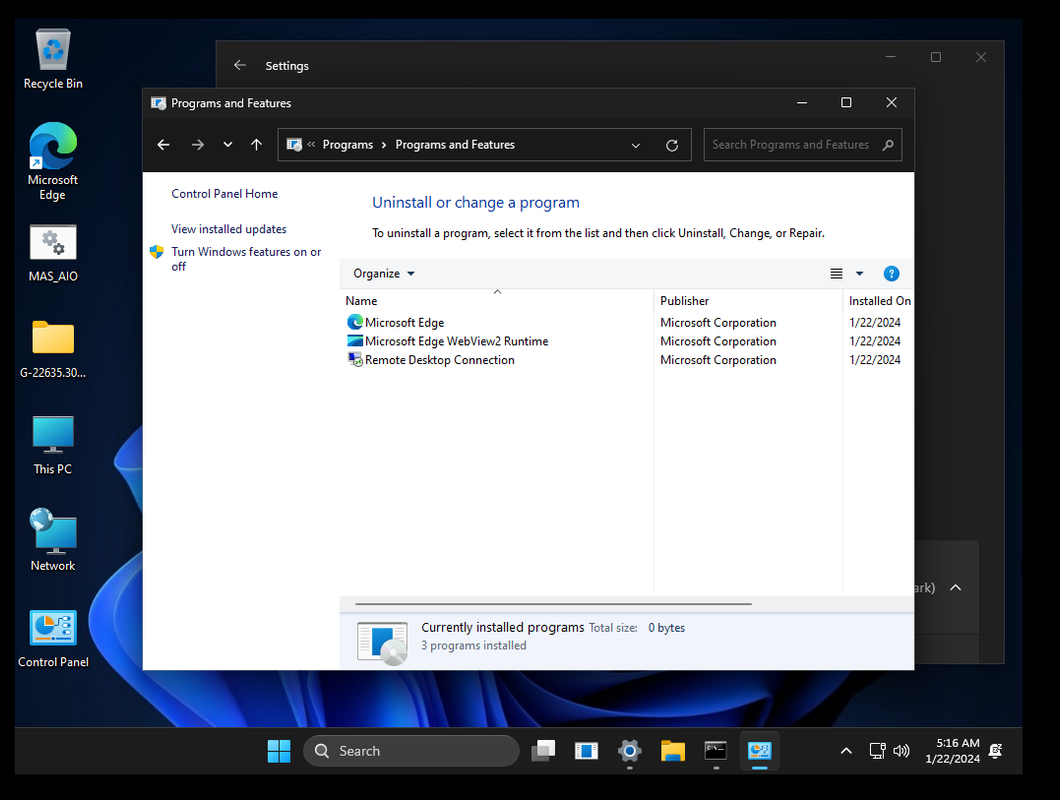Open help with the question mark icon
This screenshot has width=1060, height=800.
tap(891, 273)
